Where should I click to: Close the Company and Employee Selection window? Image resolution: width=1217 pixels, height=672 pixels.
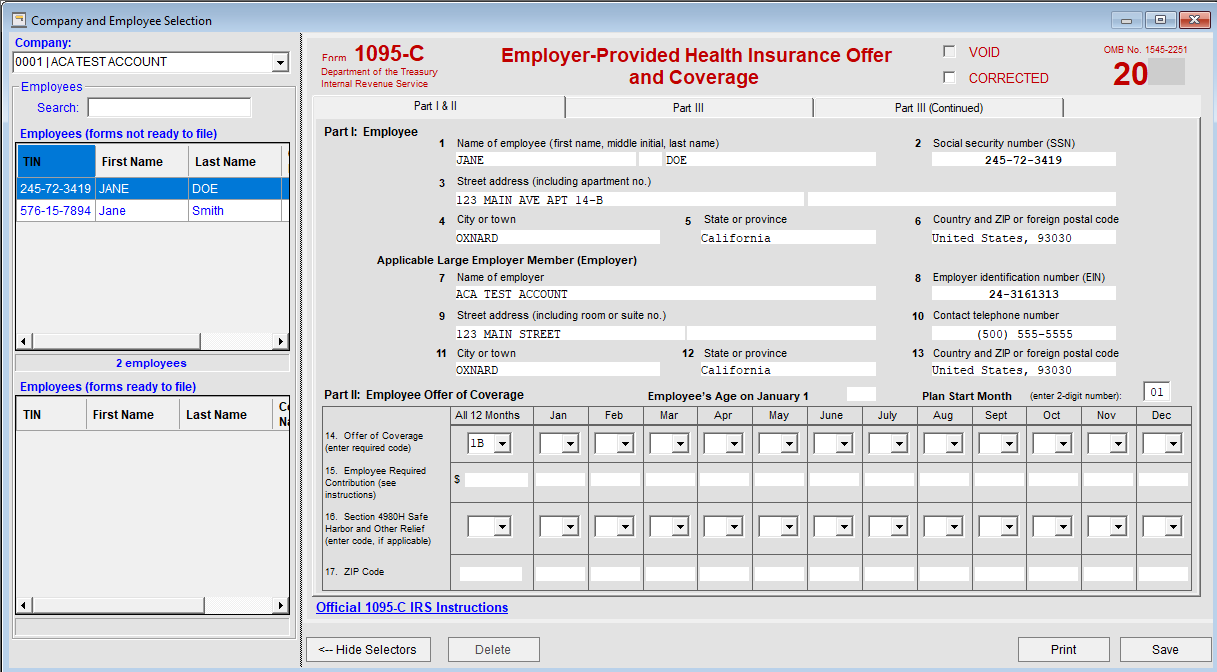[x=1194, y=20]
